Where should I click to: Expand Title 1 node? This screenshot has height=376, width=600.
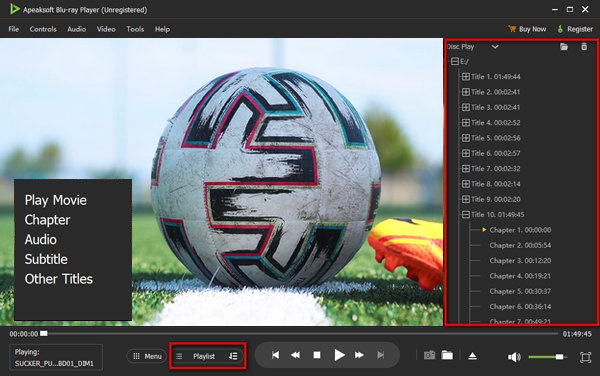[466, 77]
